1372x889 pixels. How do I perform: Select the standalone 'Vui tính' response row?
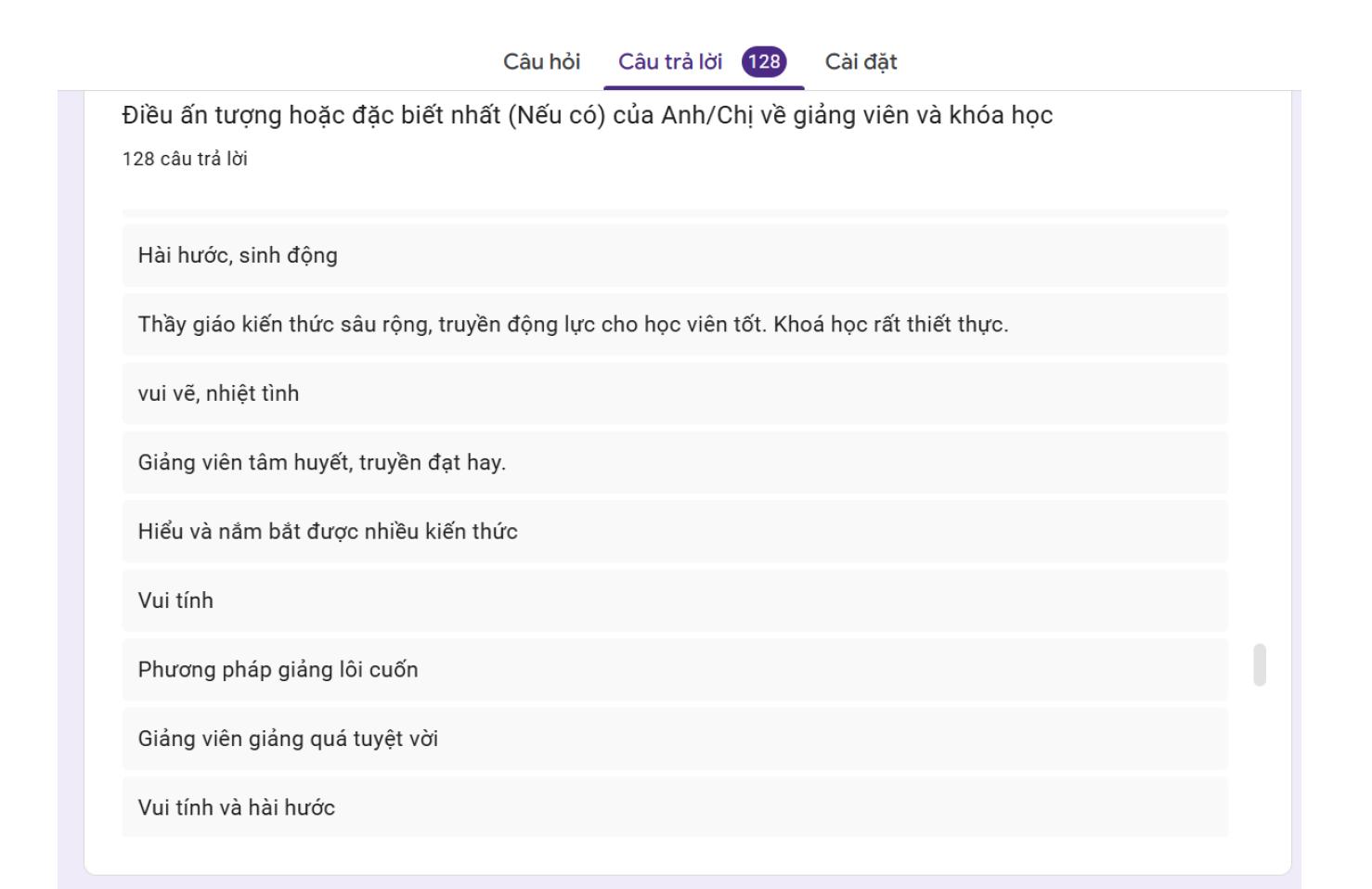tap(175, 600)
